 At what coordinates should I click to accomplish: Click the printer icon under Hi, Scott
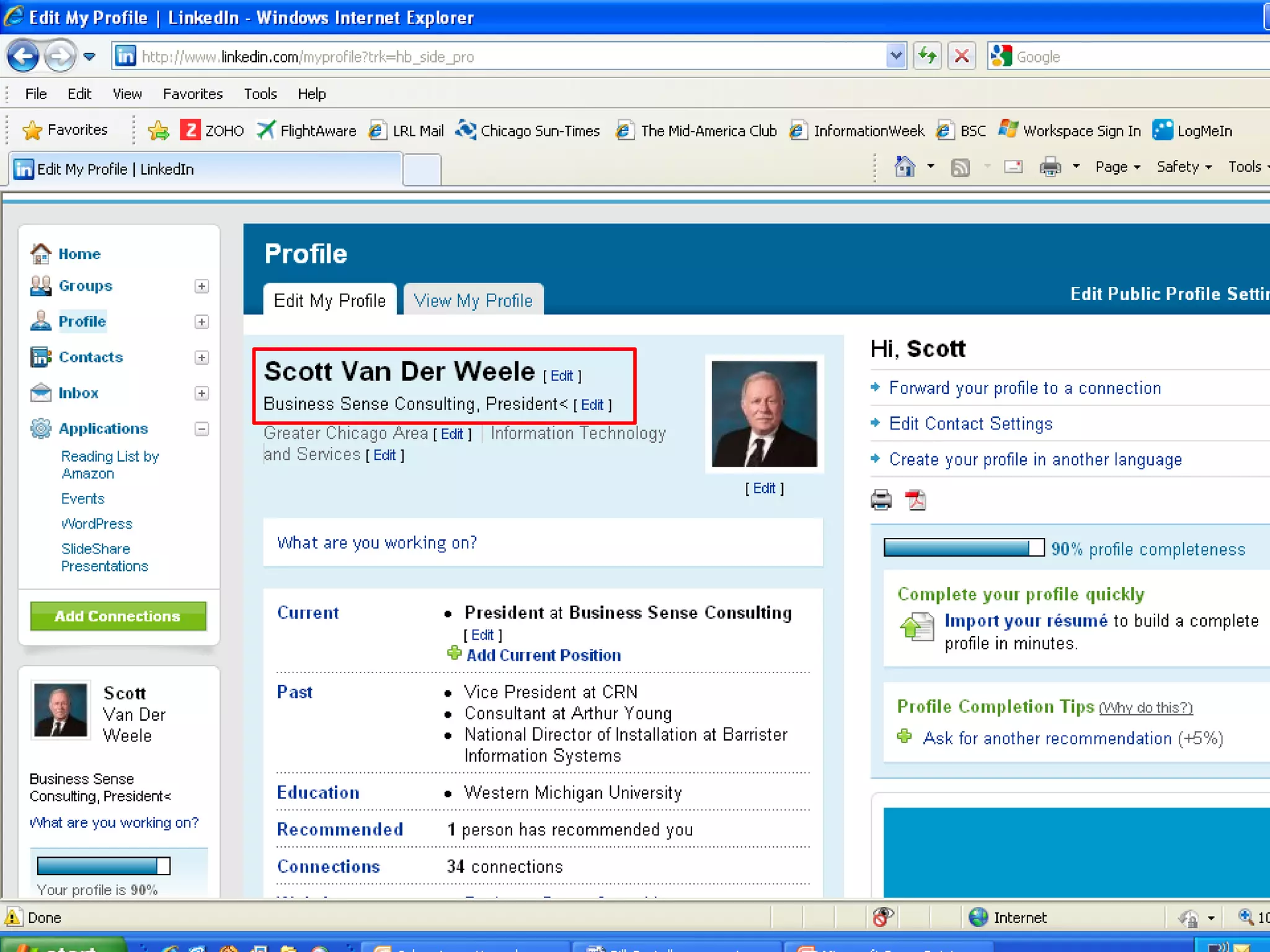pos(881,500)
